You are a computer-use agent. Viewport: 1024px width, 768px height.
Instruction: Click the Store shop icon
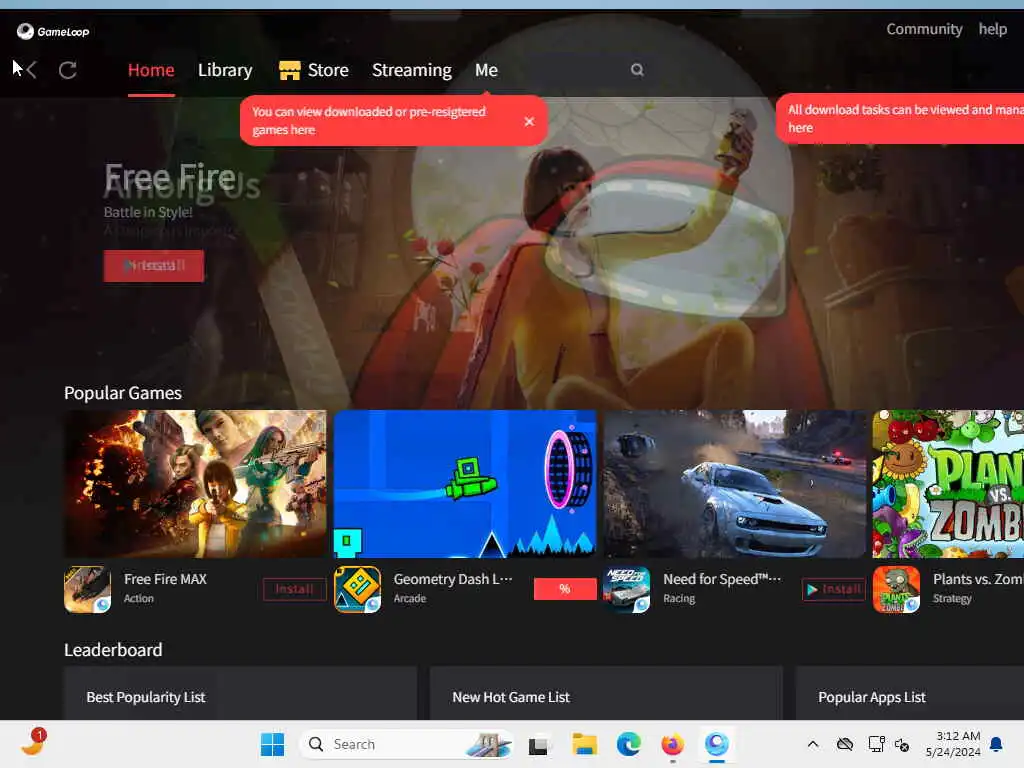[289, 70]
